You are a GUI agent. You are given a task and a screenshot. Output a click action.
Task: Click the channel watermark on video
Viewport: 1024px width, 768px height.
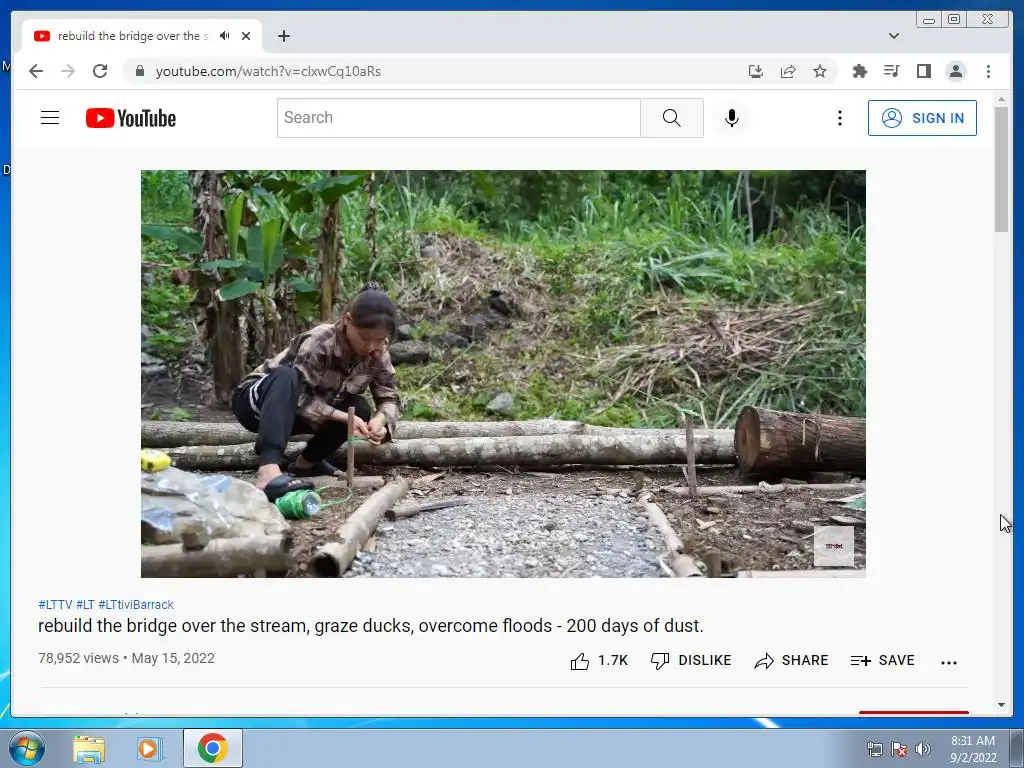pos(834,546)
